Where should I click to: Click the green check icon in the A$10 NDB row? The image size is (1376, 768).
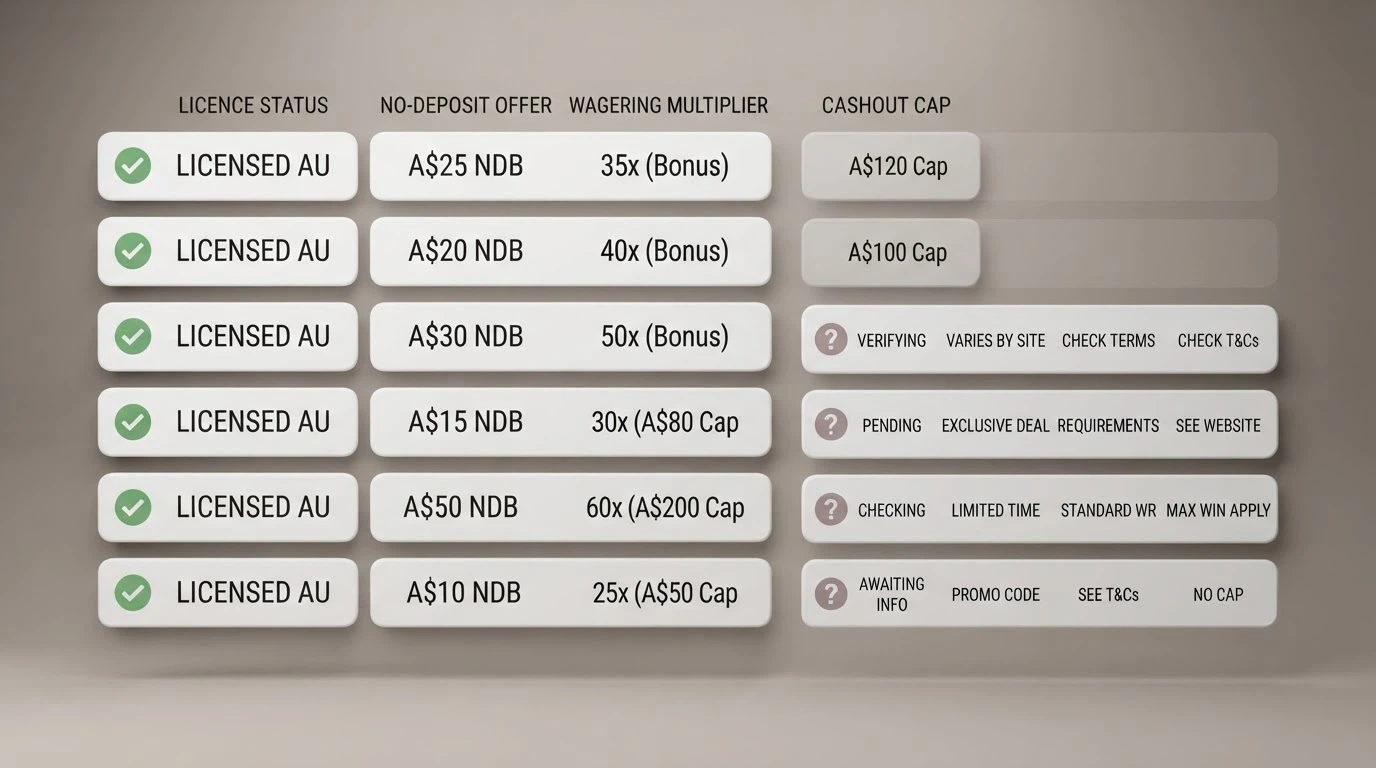[133, 593]
